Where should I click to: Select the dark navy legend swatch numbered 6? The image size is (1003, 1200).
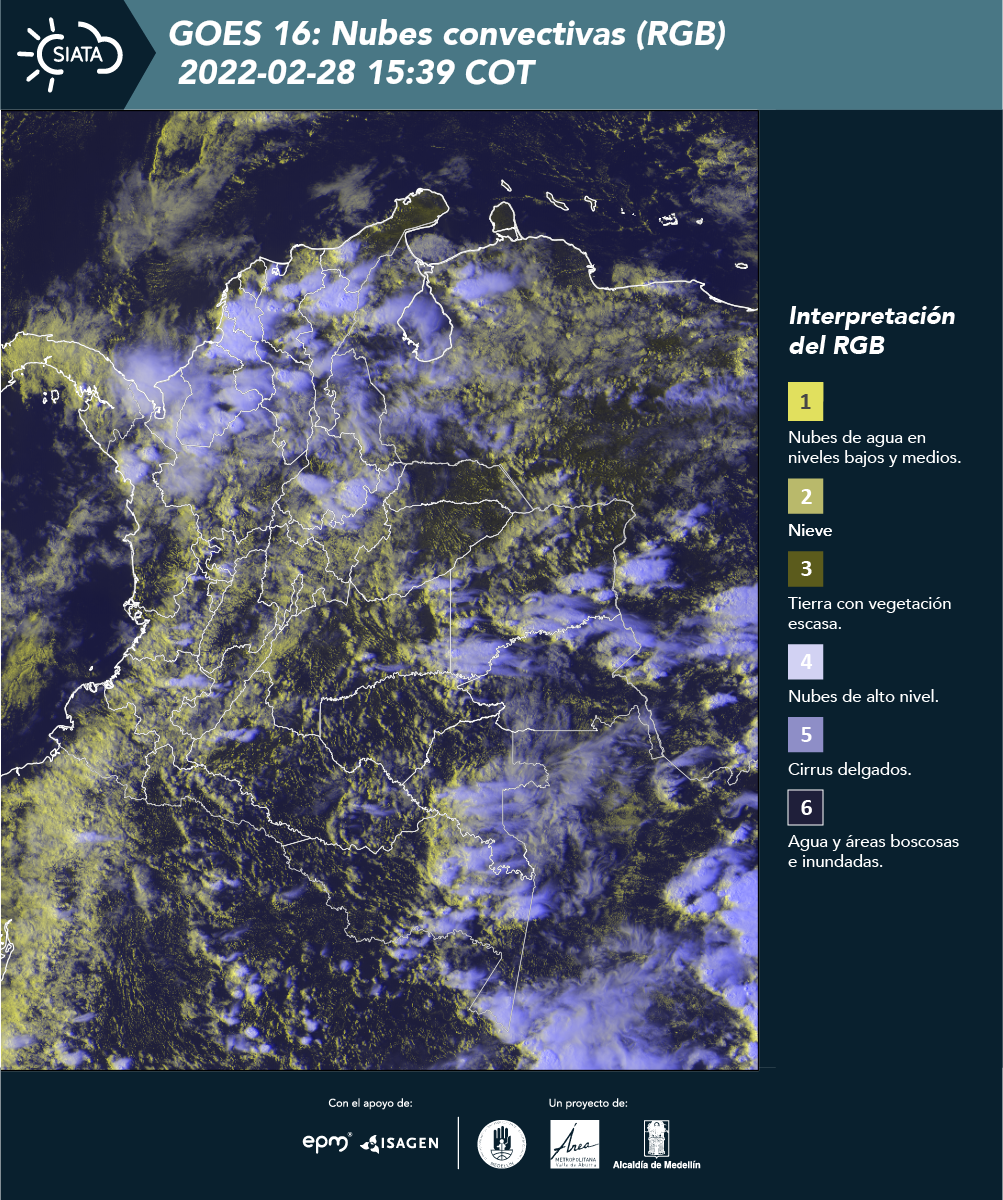click(805, 808)
